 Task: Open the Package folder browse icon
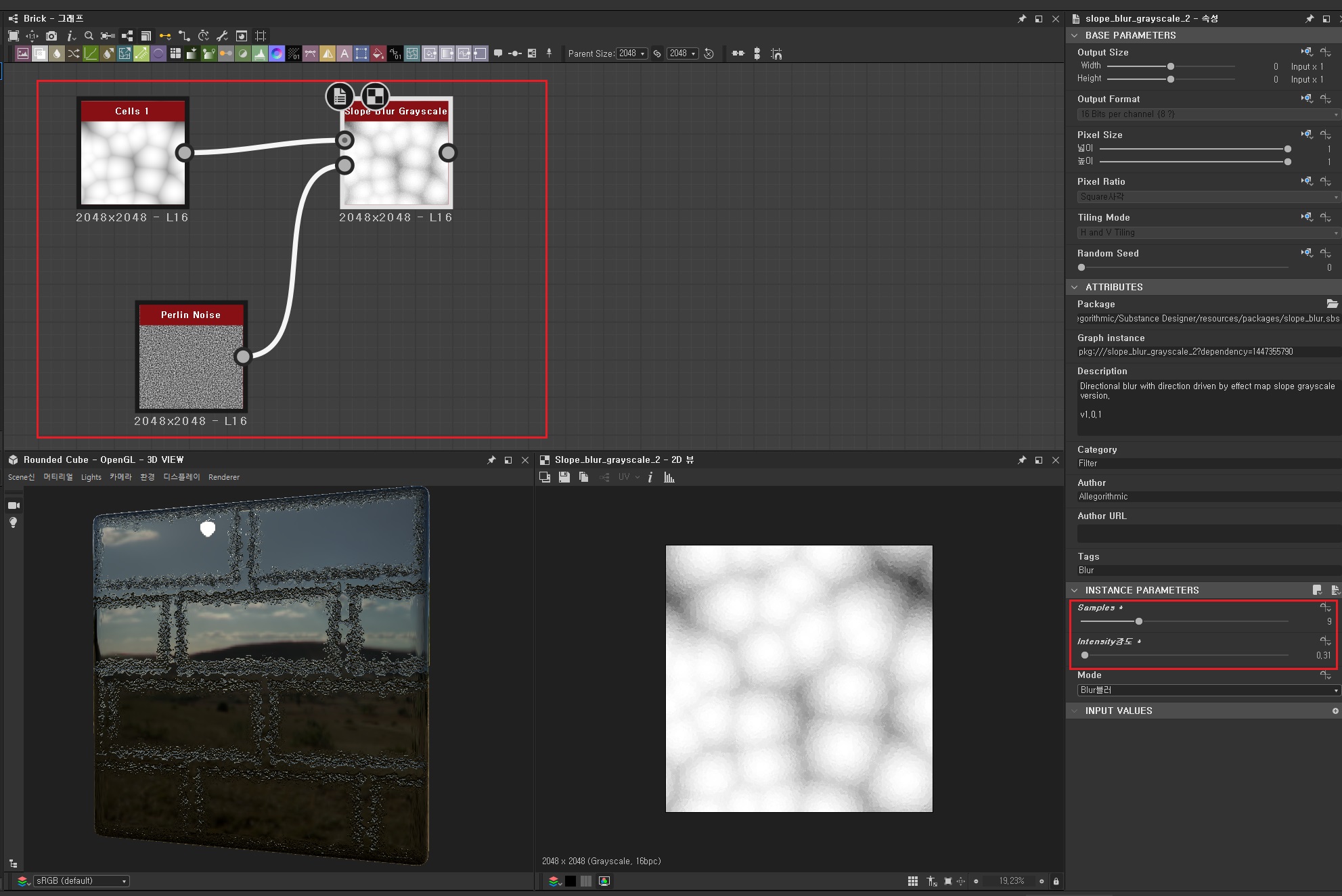[1332, 304]
